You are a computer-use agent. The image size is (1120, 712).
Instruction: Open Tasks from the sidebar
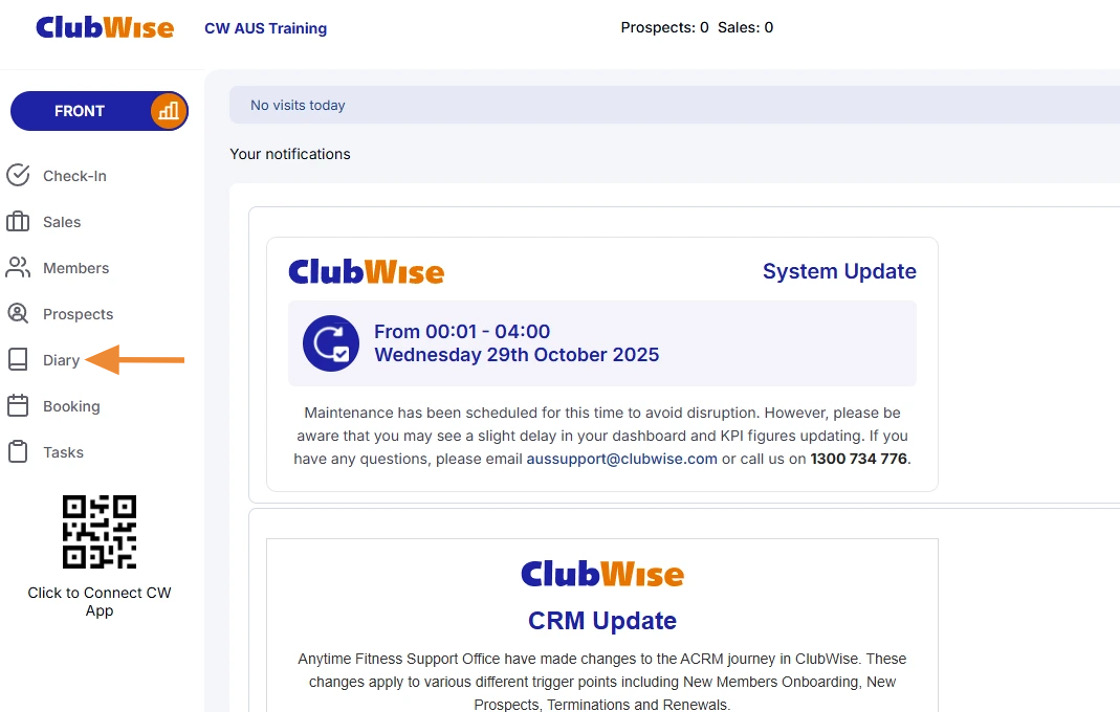click(63, 452)
